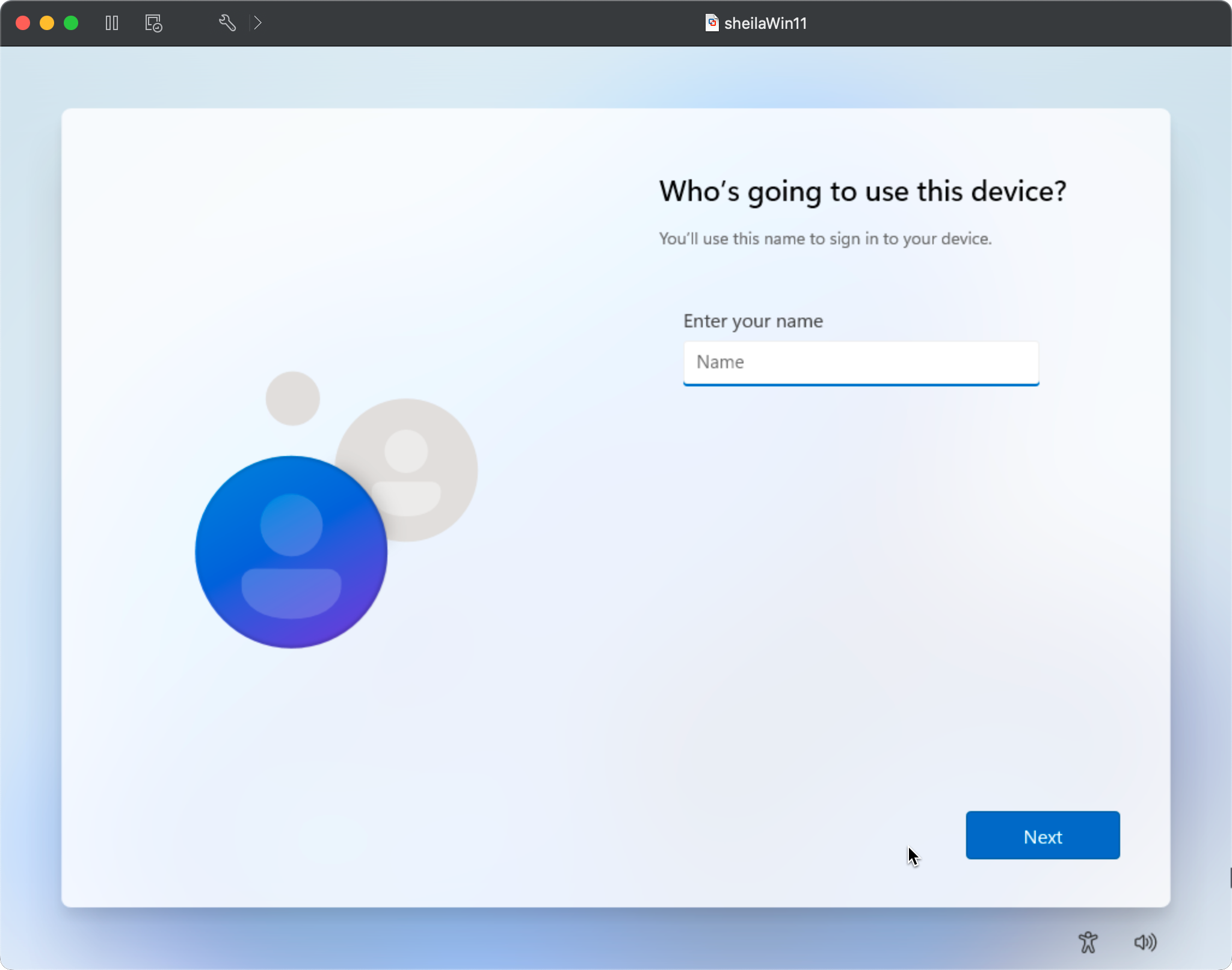Viewport: 1232px width, 970px height.
Task: Click the "Enter your name" label
Action: click(753, 321)
